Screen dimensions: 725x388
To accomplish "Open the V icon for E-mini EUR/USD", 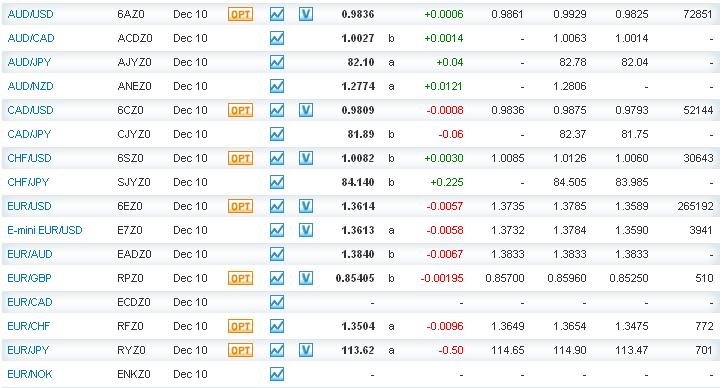I will 306,230.
